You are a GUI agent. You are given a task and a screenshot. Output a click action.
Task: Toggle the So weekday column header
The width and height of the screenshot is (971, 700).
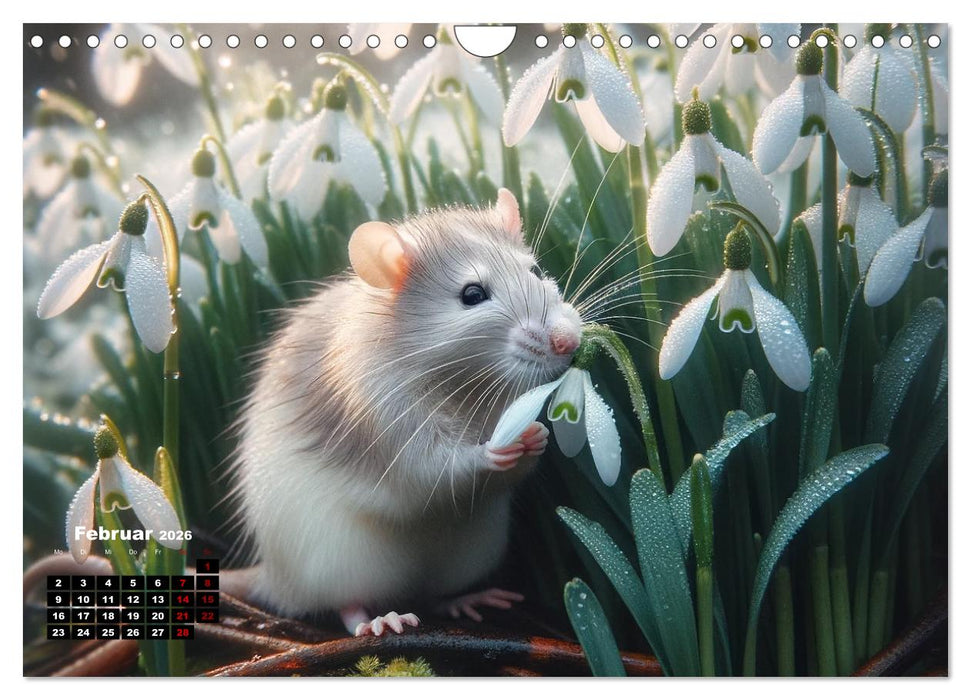tap(207, 551)
